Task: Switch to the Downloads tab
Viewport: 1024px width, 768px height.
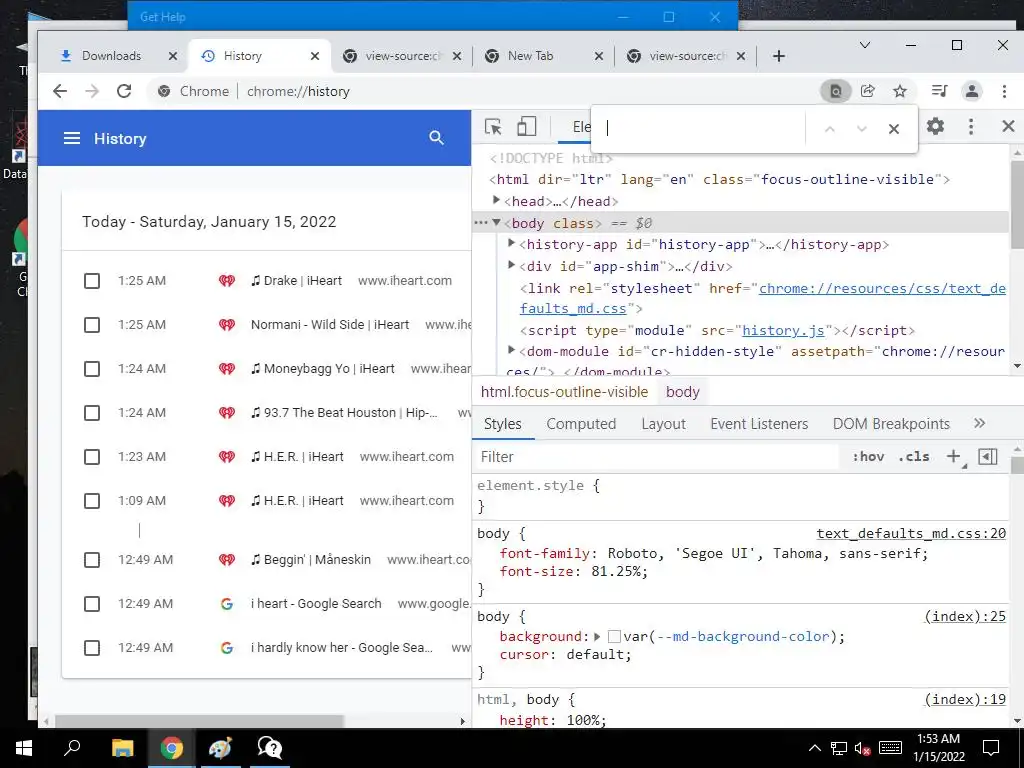Action: [111, 56]
